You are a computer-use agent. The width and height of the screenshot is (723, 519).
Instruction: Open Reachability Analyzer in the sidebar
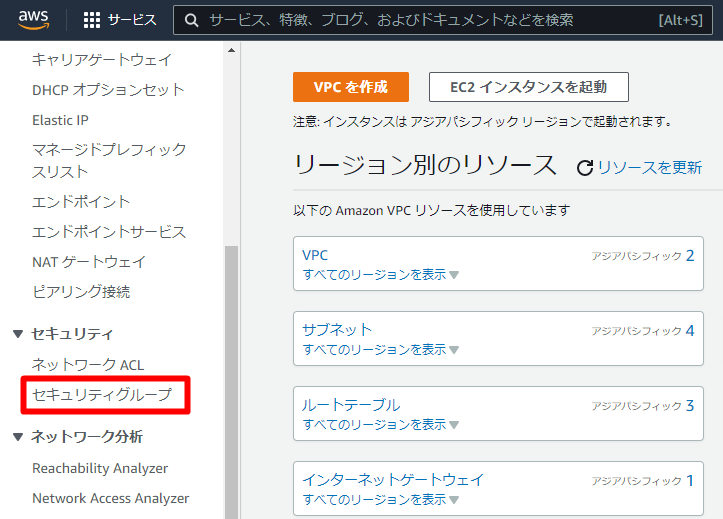[100, 468]
